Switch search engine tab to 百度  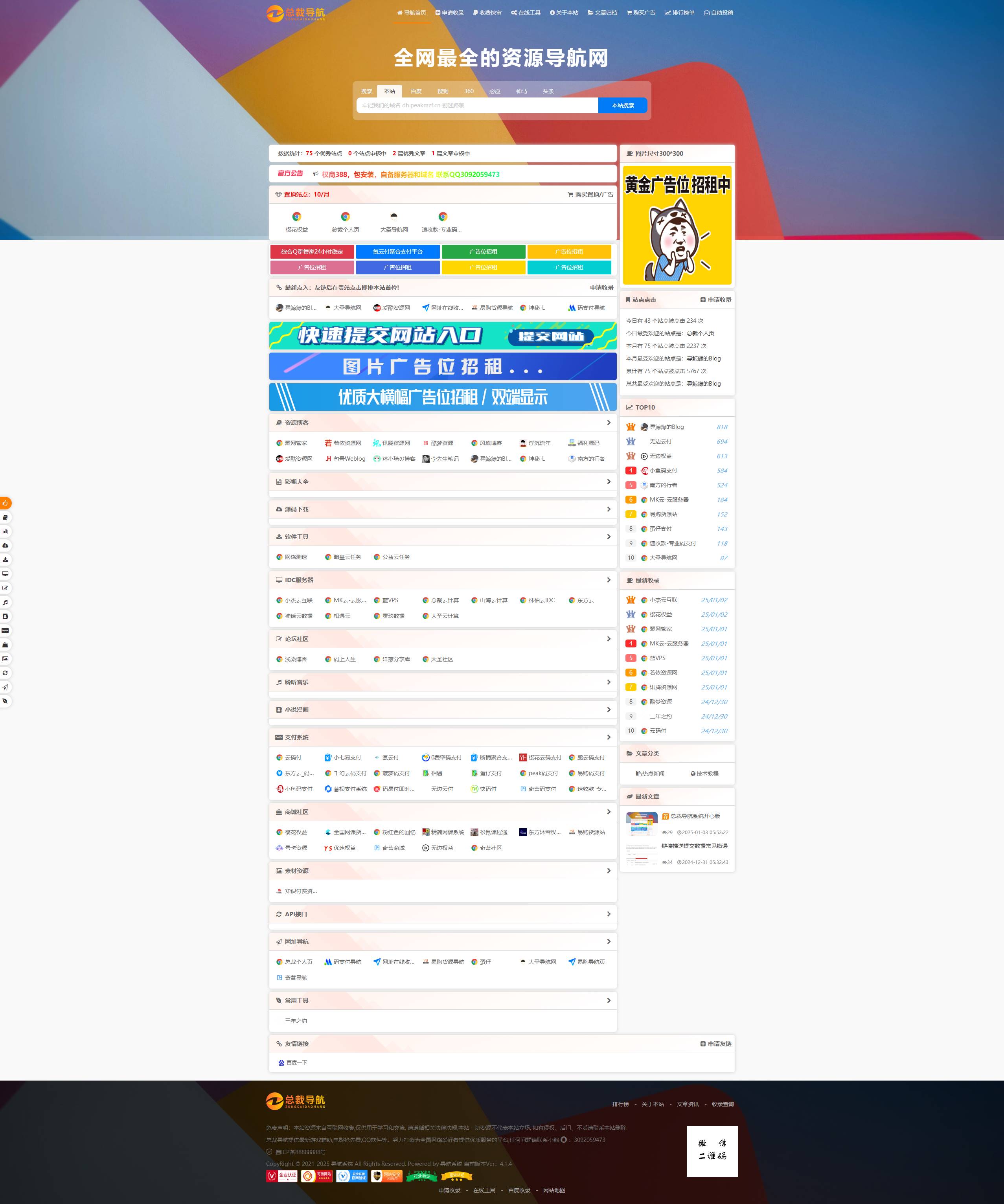pyautogui.click(x=416, y=91)
